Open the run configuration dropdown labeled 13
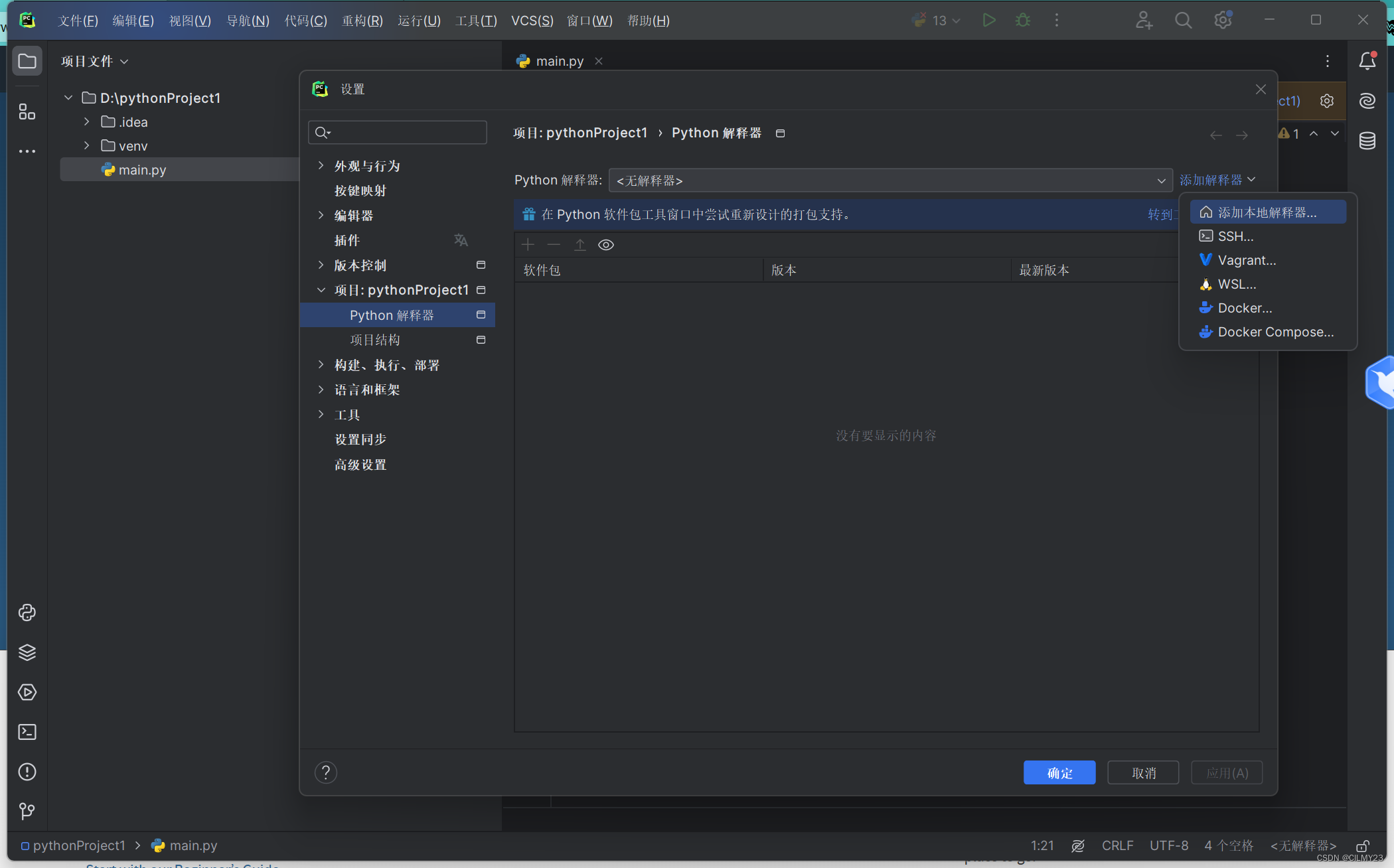Viewport: 1394px width, 868px height. click(937, 21)
